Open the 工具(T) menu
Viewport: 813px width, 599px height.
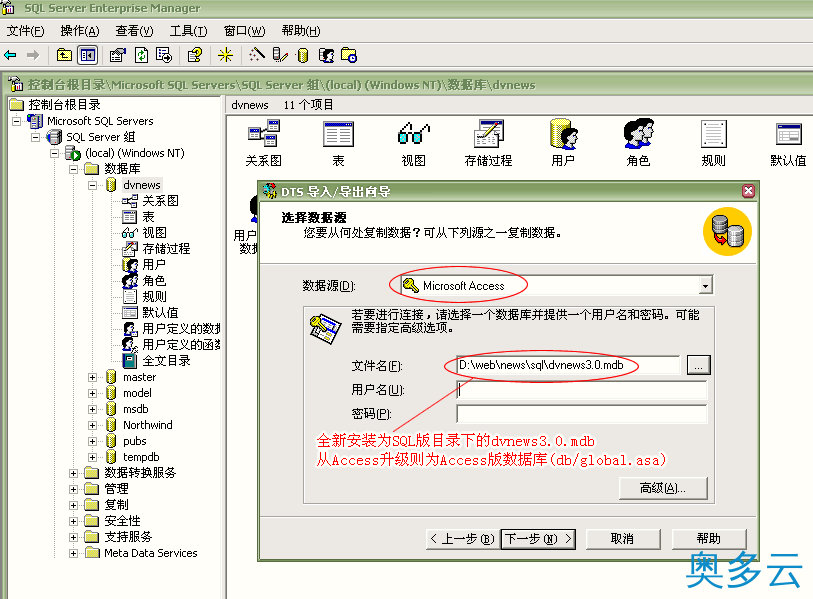click(x=189, y=31)
